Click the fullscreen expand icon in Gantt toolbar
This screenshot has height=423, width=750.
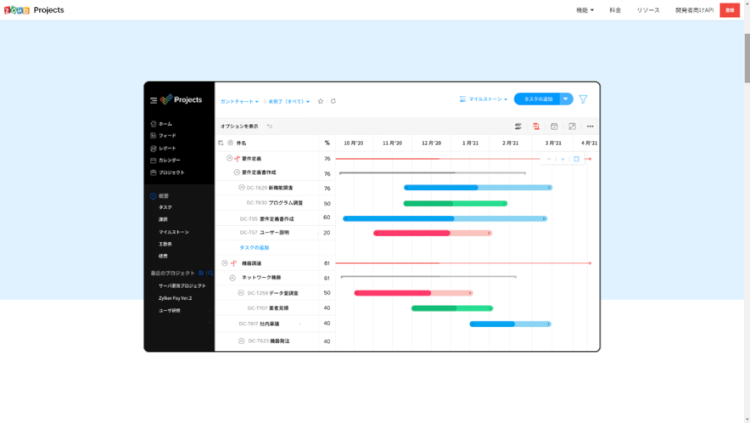tap(572, 126)
